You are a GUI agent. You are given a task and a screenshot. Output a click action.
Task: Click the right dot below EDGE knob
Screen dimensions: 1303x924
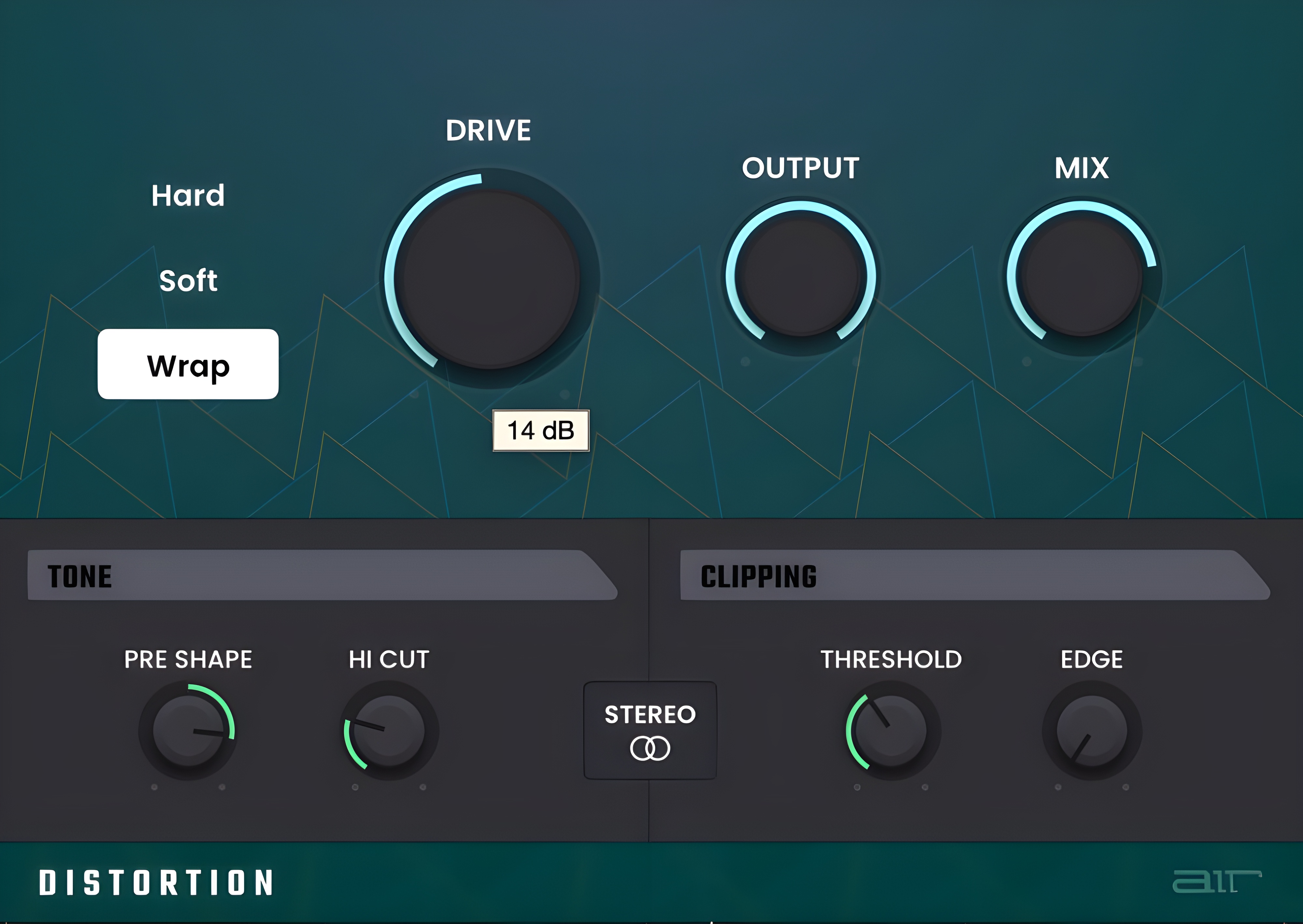1125,787
